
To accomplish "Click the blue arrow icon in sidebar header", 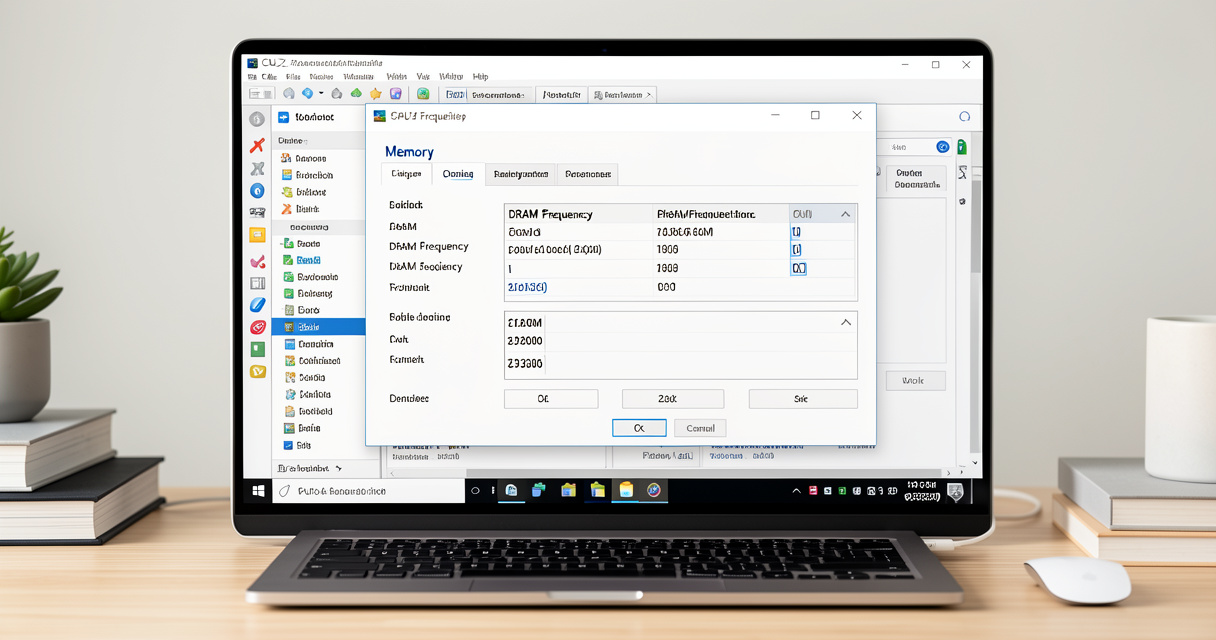I will tap(283, 117).
